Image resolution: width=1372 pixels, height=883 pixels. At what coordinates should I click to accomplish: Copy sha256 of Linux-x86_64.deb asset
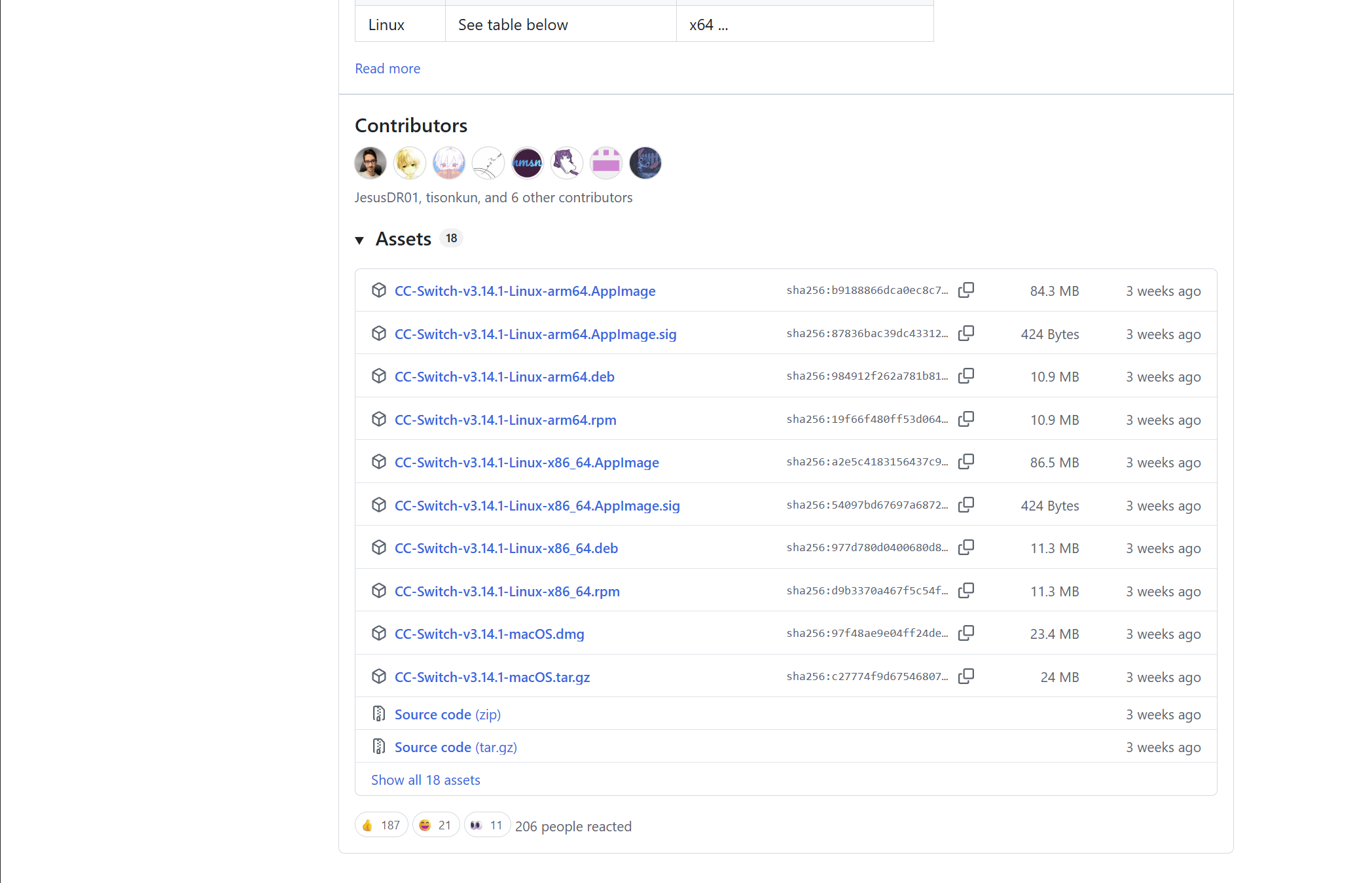coord(966,547)
